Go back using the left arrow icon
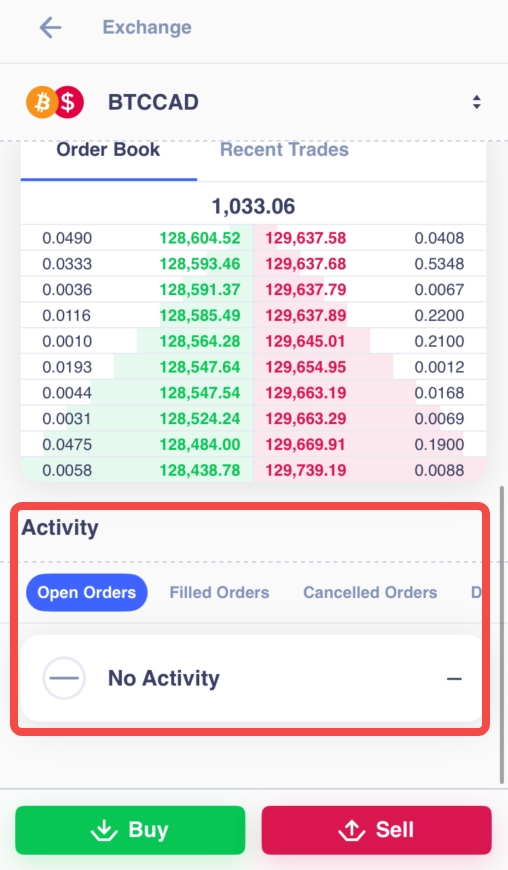The width and height of the screenshot is (508, 870). (x=50, y=27)
